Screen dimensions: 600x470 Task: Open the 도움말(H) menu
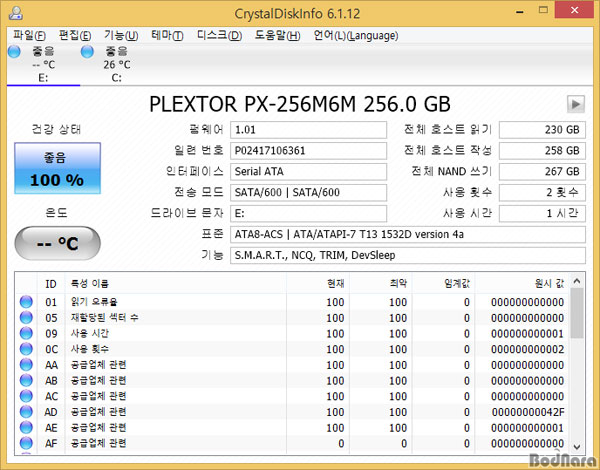(x=277, y=36)
